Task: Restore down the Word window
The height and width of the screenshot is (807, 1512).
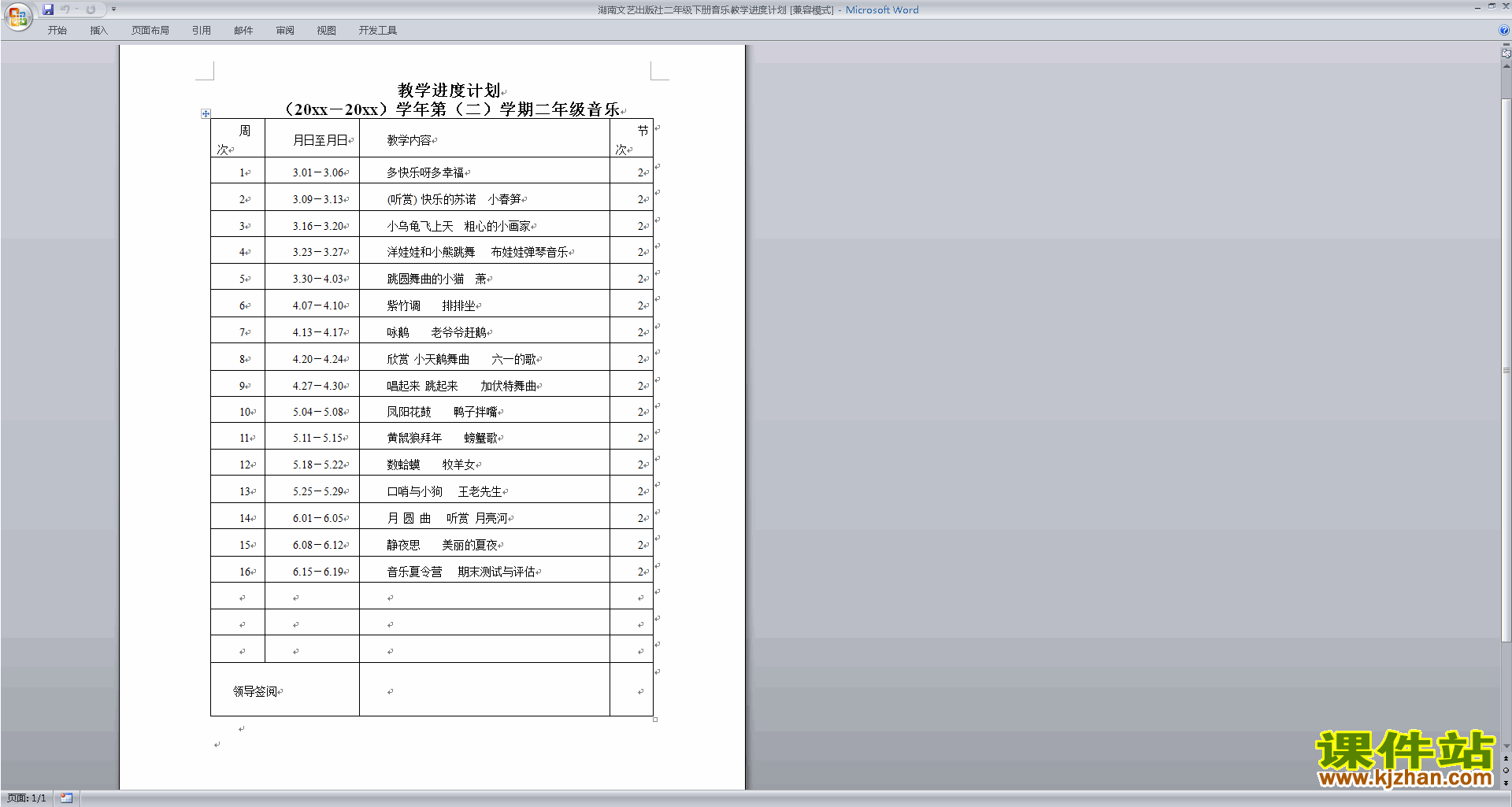Action: (1492, 6)
